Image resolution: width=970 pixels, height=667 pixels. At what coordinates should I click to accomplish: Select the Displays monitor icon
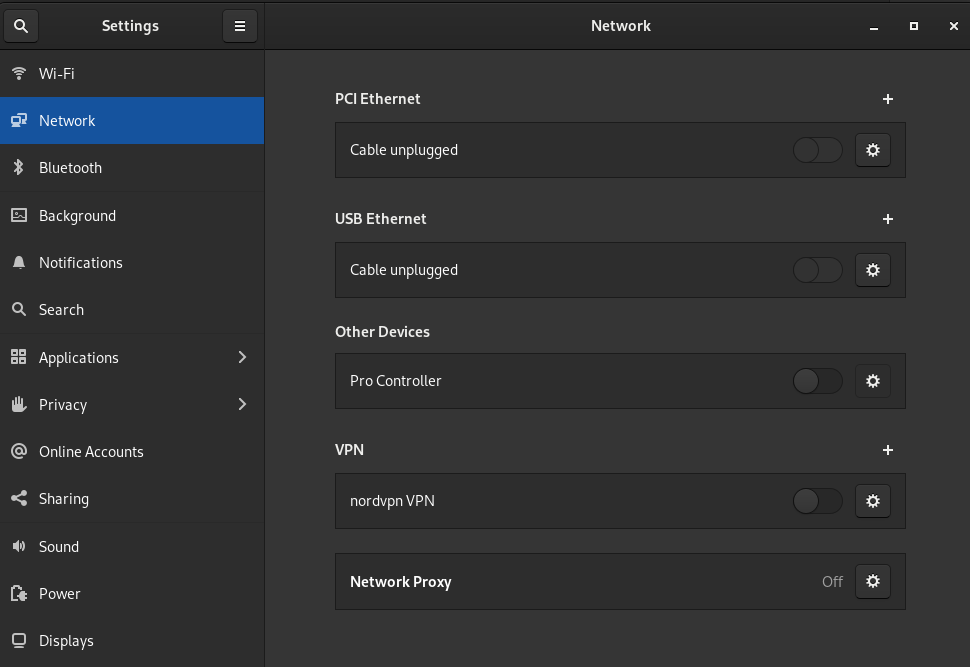coord(18,640)
